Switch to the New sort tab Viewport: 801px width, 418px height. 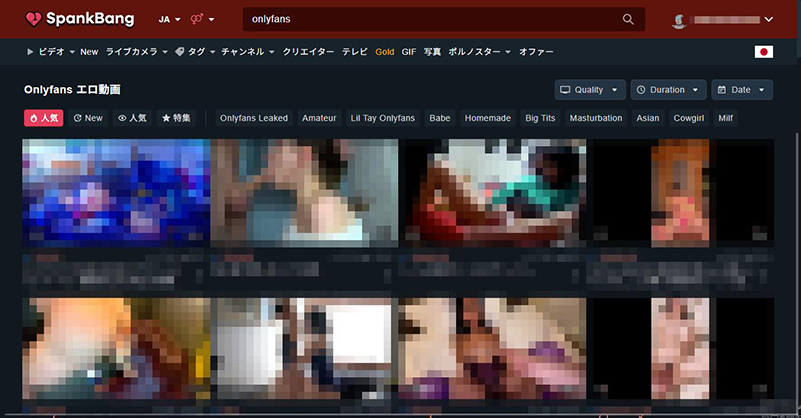(x=88, y=118)
